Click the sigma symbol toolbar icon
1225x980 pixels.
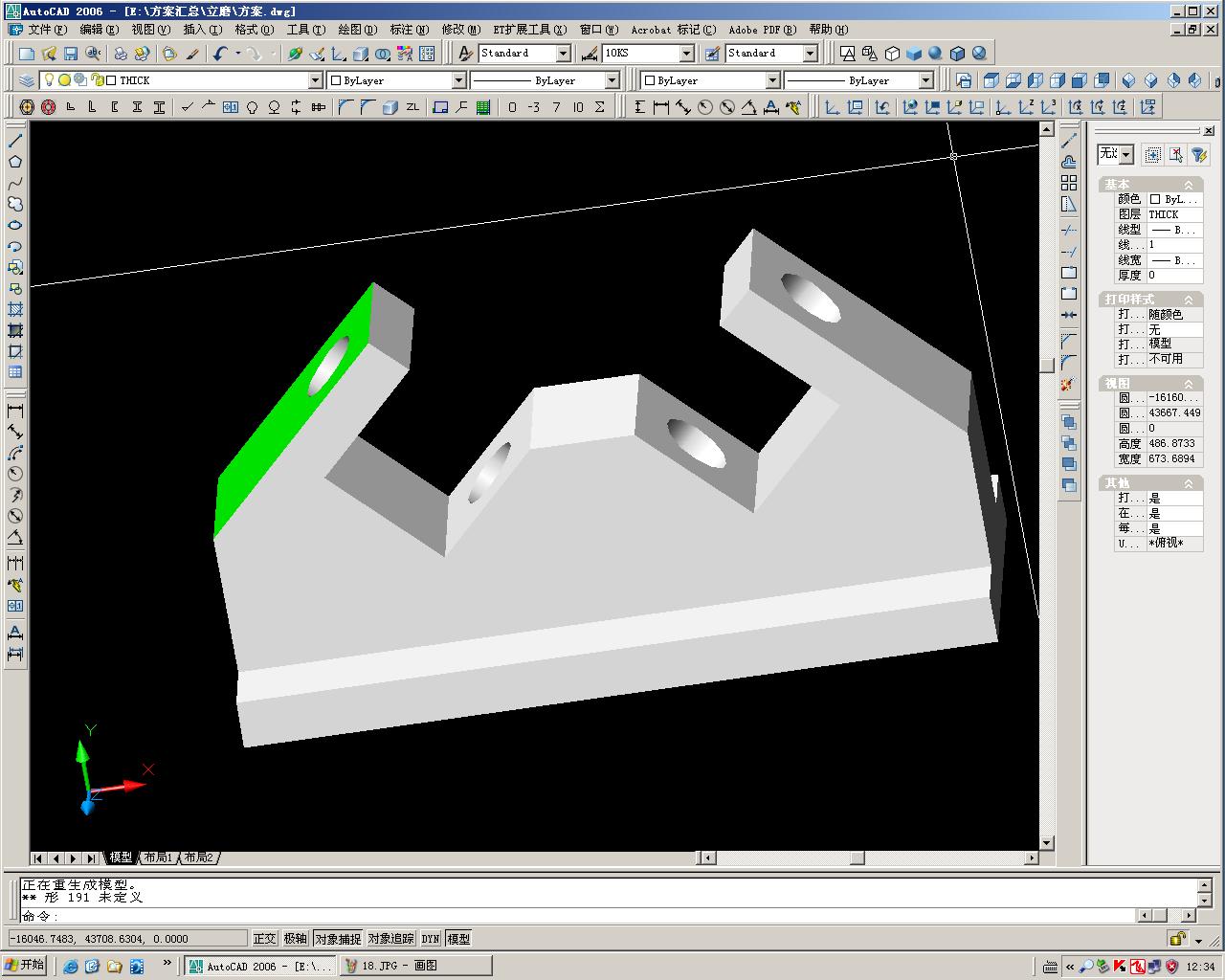(600, 107)
